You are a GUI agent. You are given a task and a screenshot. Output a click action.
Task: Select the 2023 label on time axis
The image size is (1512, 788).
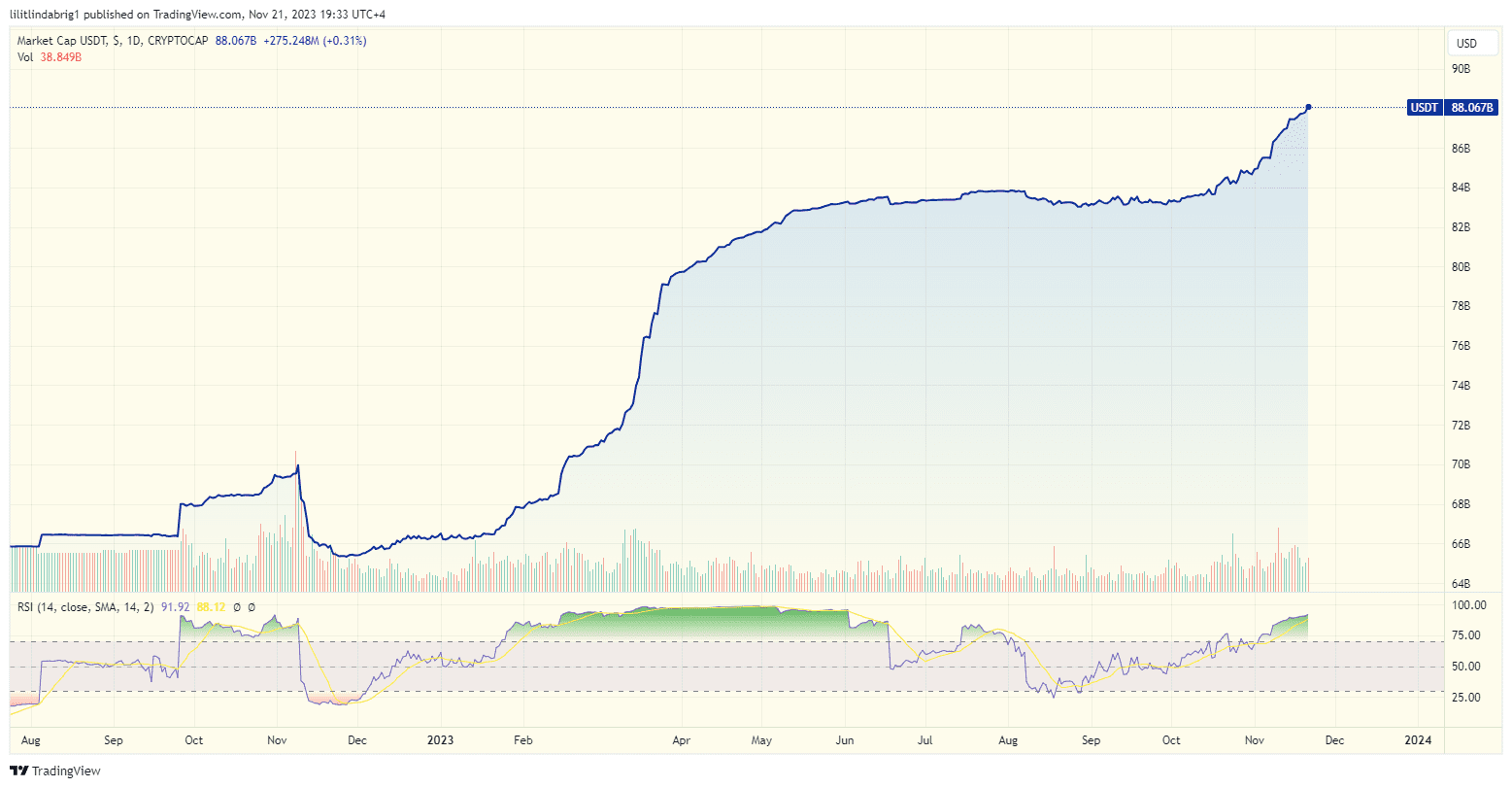tap(441, 739)
